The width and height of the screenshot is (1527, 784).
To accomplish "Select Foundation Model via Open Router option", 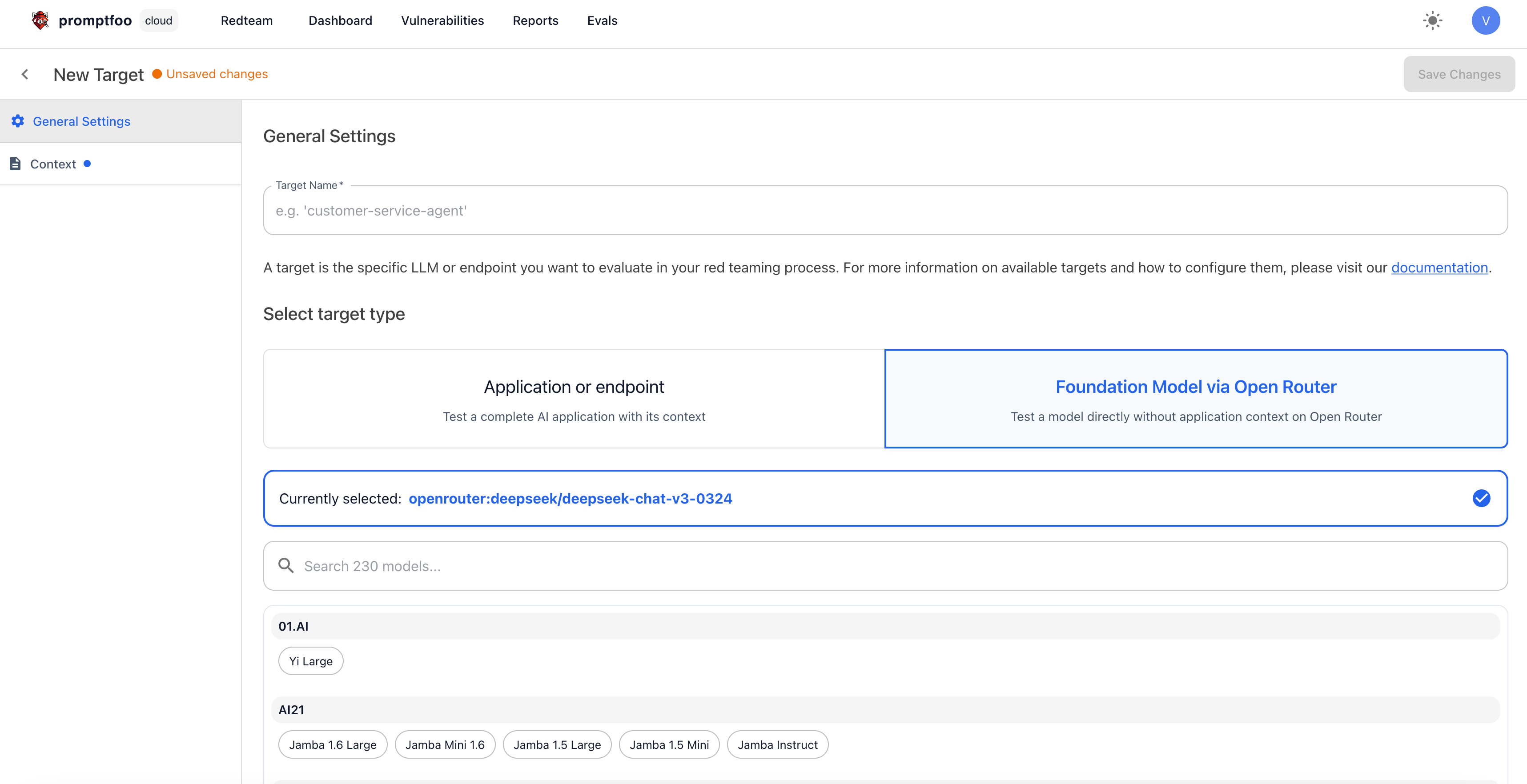I will pos(1196,398).
